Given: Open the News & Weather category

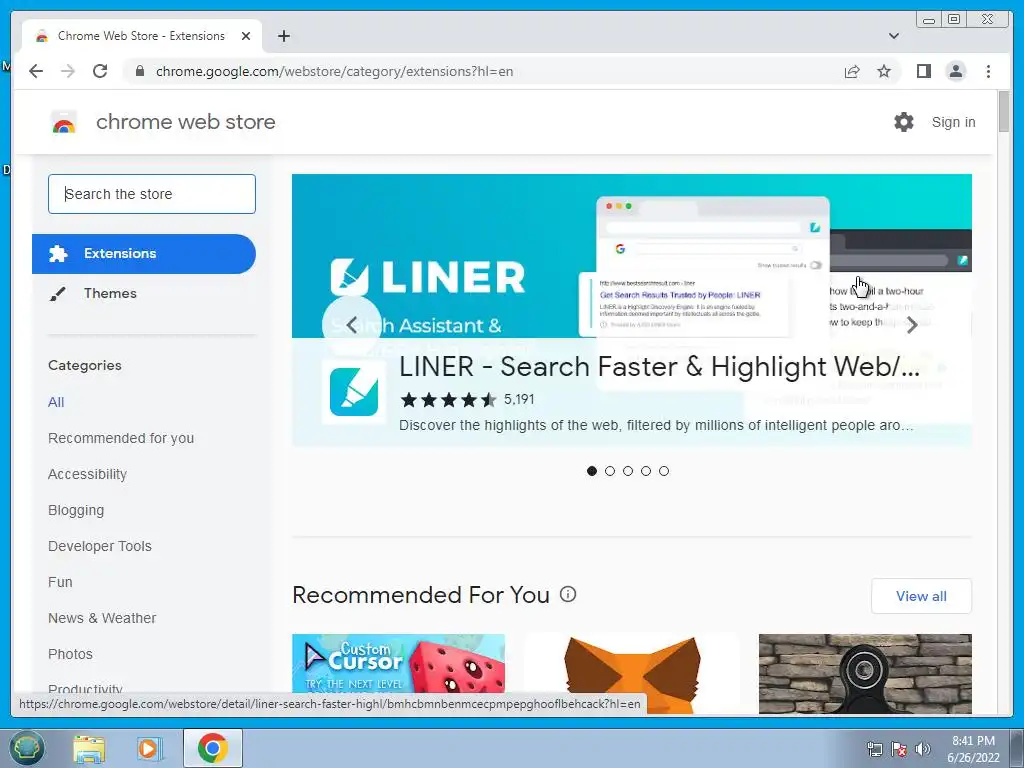Looking at the screenshot, I should pyautogui.click(x=102, y=618).
